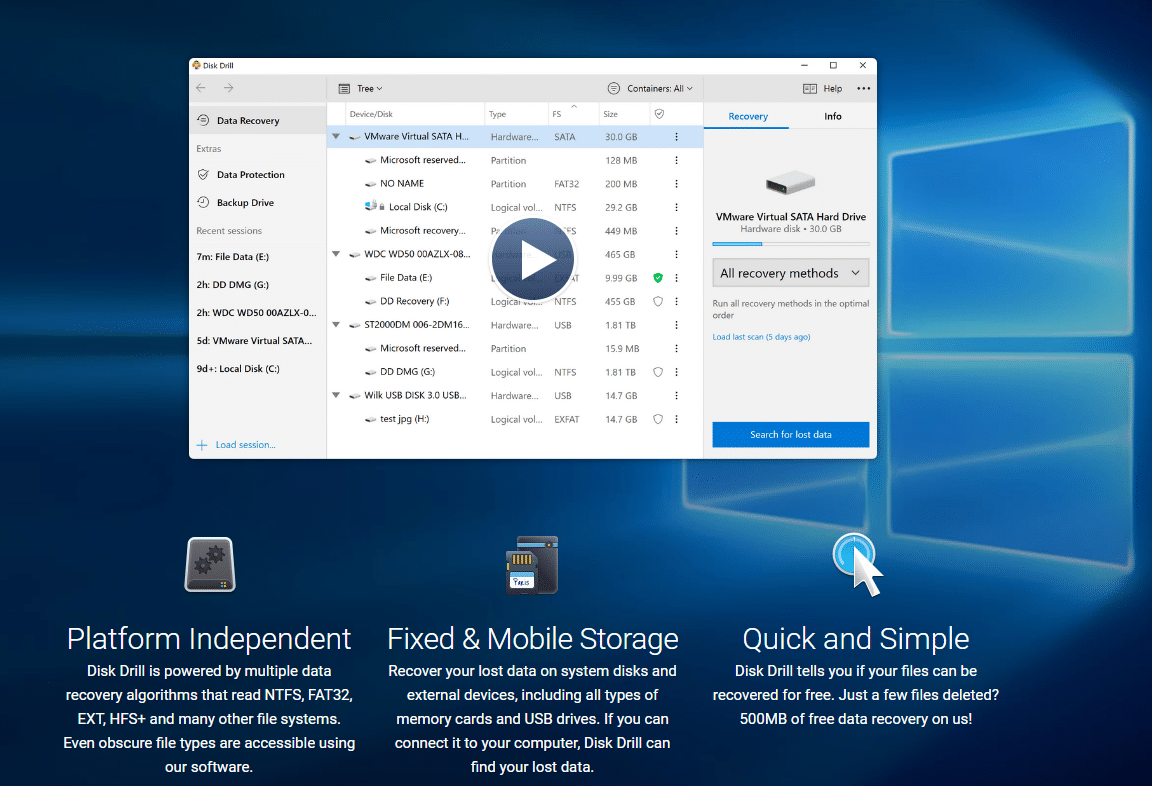Viewport: 1152px width, 786px height.
Task: Open the Help panel
Action: (822, 89)
